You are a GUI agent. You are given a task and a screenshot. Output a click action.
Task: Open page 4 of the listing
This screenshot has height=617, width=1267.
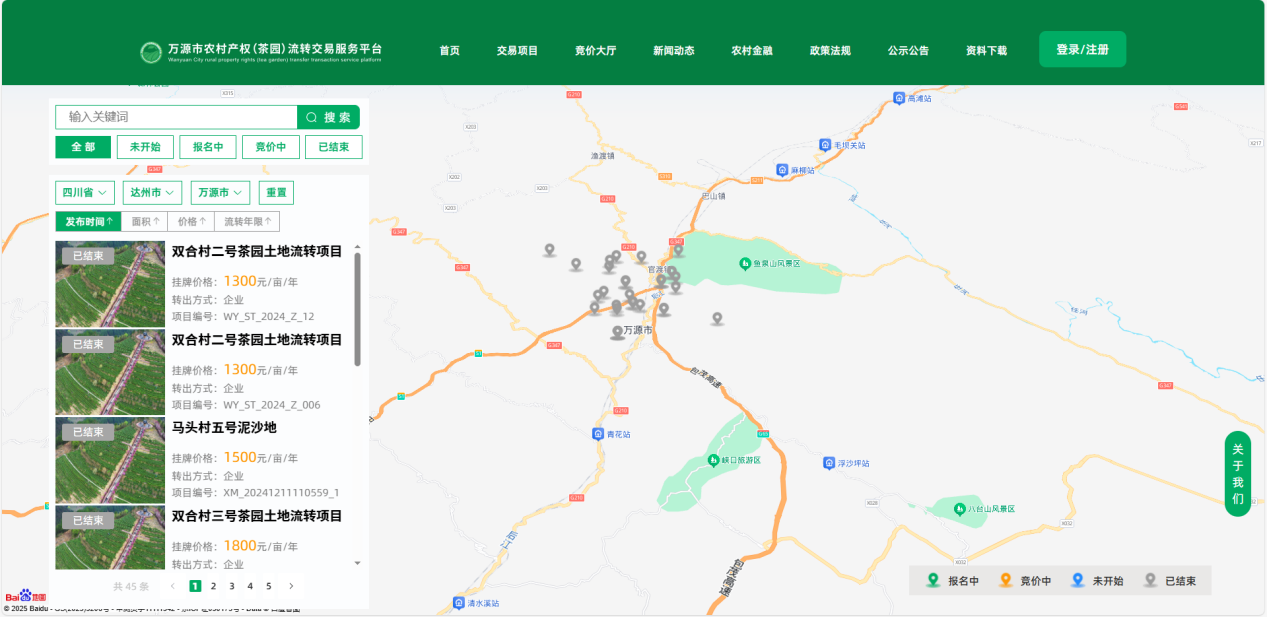click(x=250, y=586)
